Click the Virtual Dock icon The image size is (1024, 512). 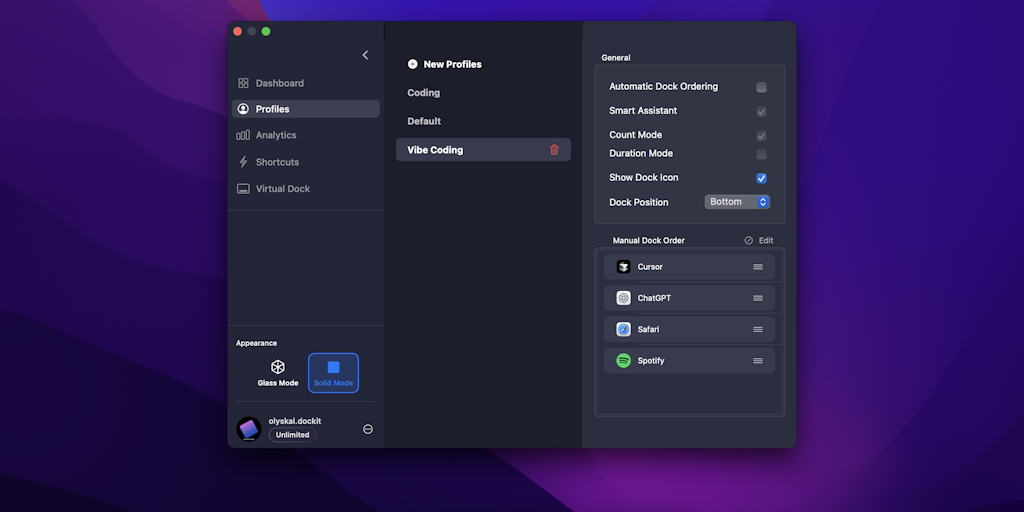tap(243, 189)
